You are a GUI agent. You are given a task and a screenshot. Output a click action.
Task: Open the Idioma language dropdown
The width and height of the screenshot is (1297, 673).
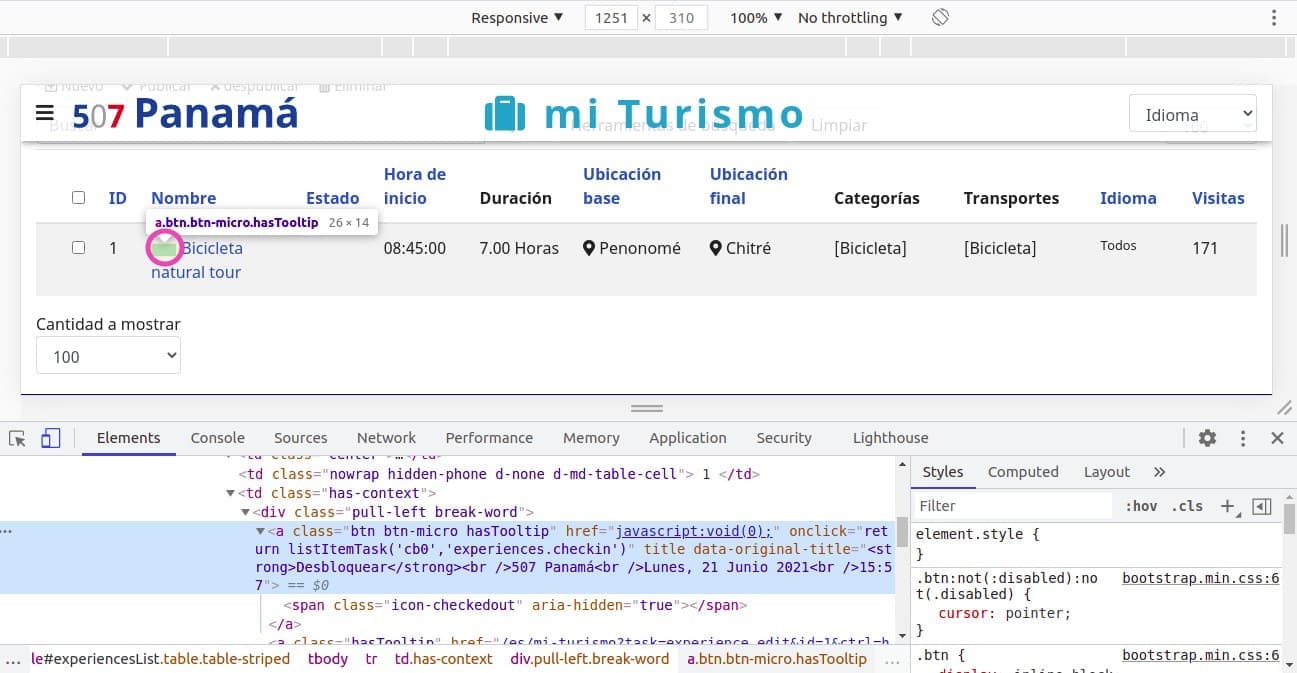[x=1192, y=114]
